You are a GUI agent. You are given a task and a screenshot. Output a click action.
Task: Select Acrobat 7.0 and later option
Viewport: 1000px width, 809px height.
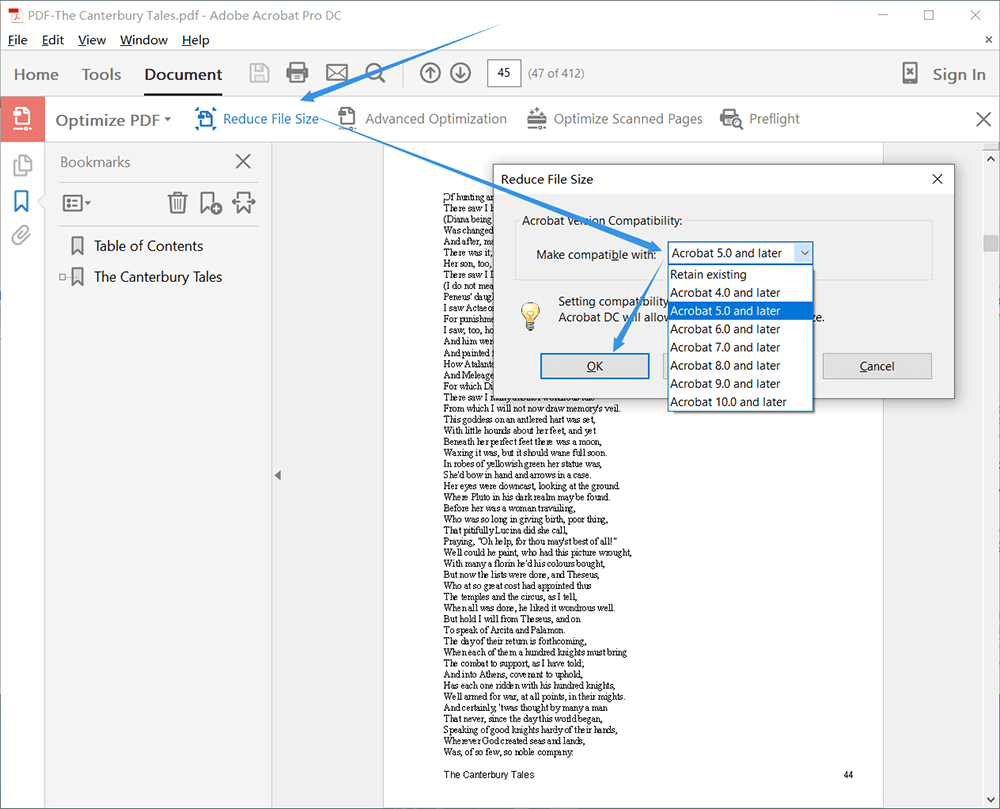click(725, 347)
